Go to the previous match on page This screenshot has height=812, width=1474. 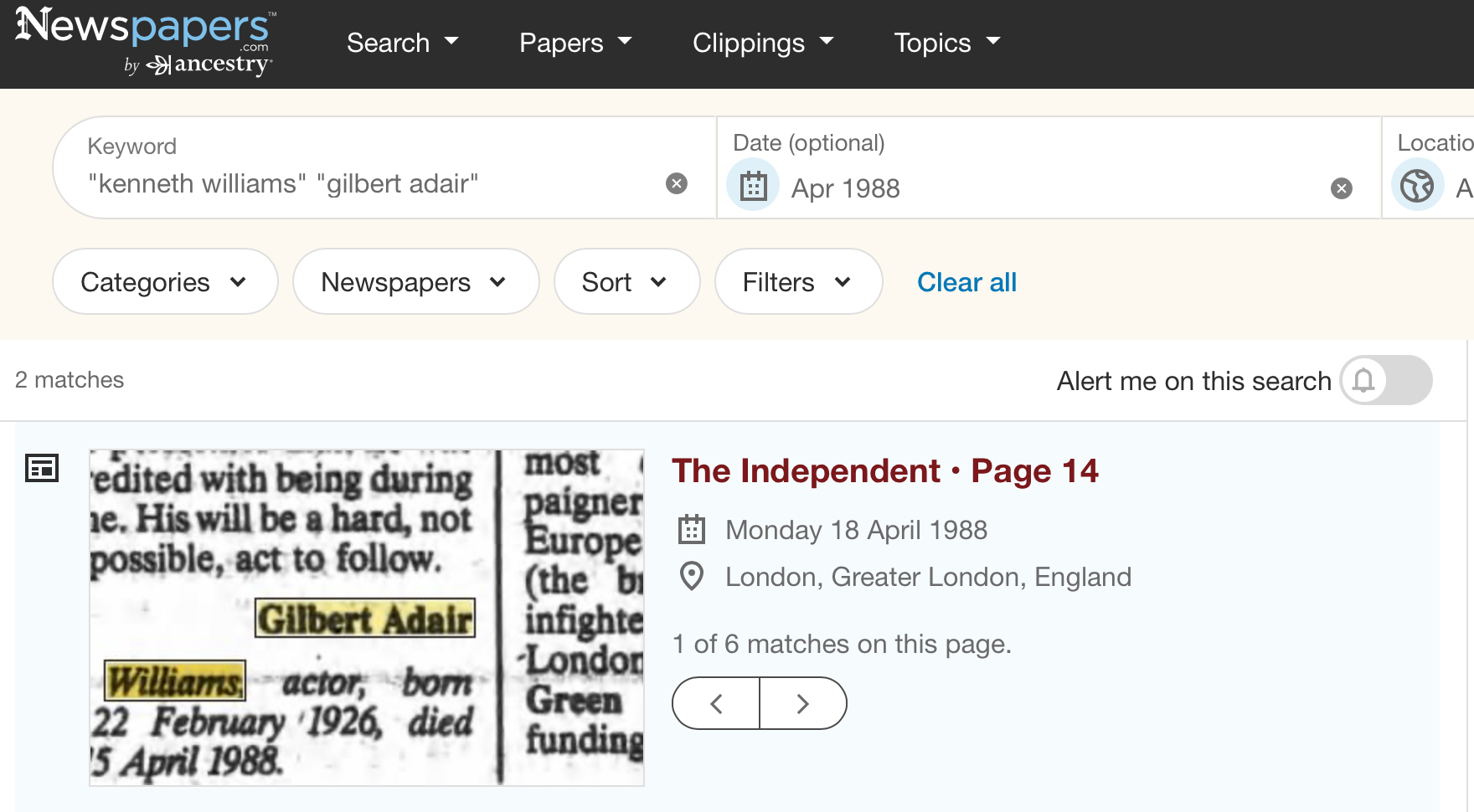(x=716, y=703)
